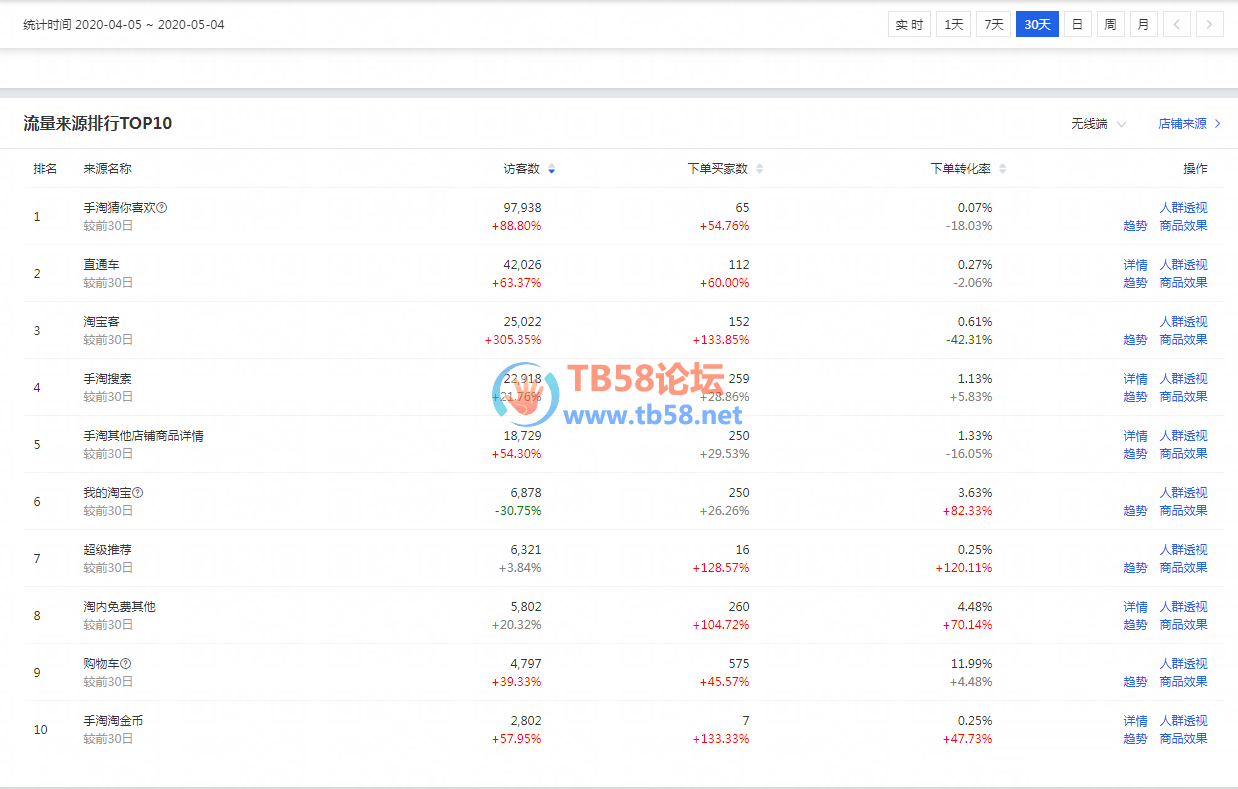The width and height of the screenshot is (1238, 789).
Task: Open 人群透视 for 手淘猜你喜欢
Action: click(1183, 208)
